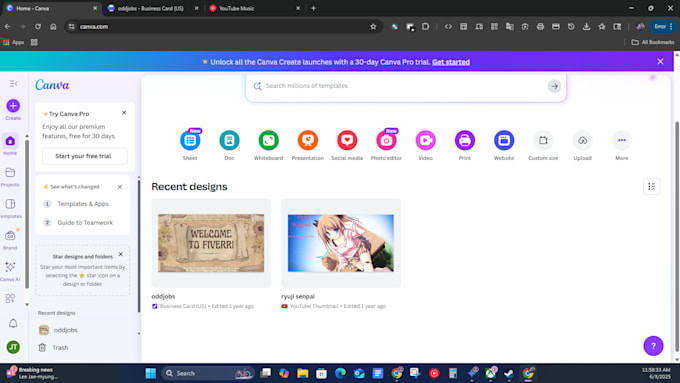Open the Apps bookmarks shortcut
The height and width of the screenshot is (383, 680).
pos(13,42)
